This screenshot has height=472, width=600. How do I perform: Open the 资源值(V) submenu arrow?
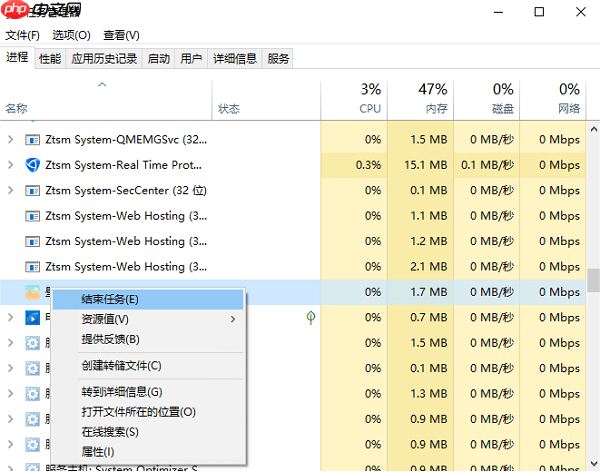point(233,319)
